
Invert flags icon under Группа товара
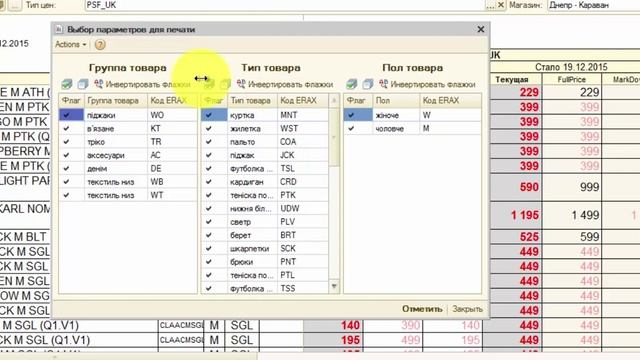[x=99, y=84]
